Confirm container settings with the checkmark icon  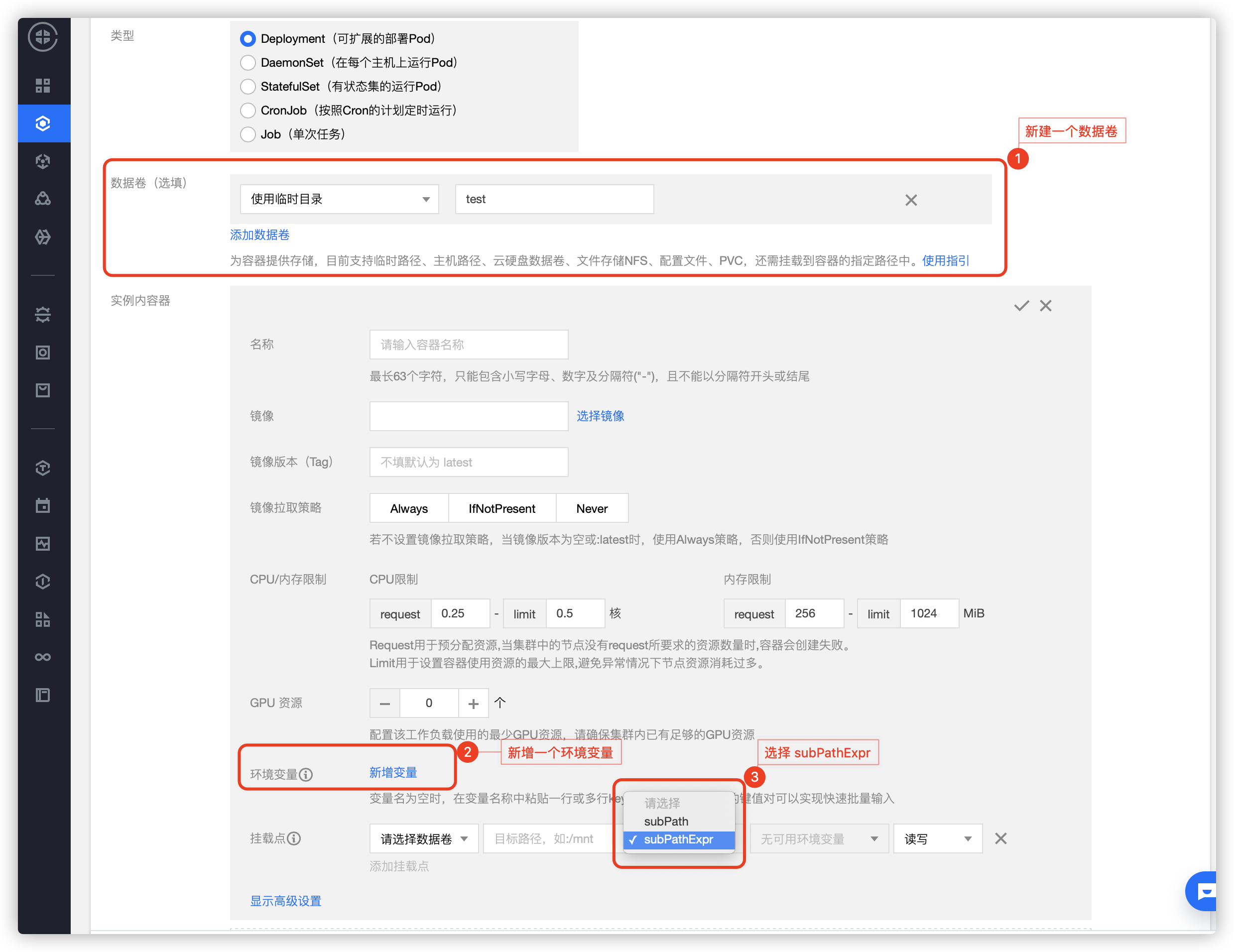[1021, 306]
